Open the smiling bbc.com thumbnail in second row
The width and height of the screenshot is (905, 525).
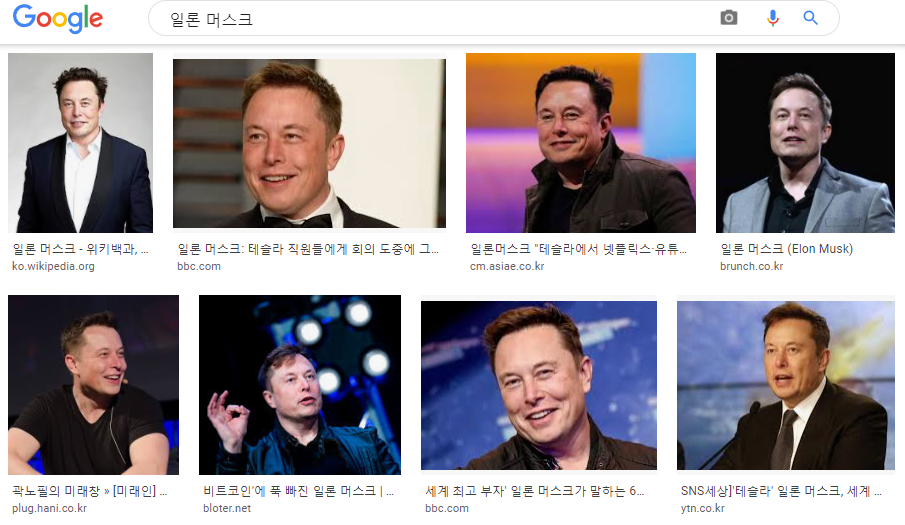[x=538, y=385]
